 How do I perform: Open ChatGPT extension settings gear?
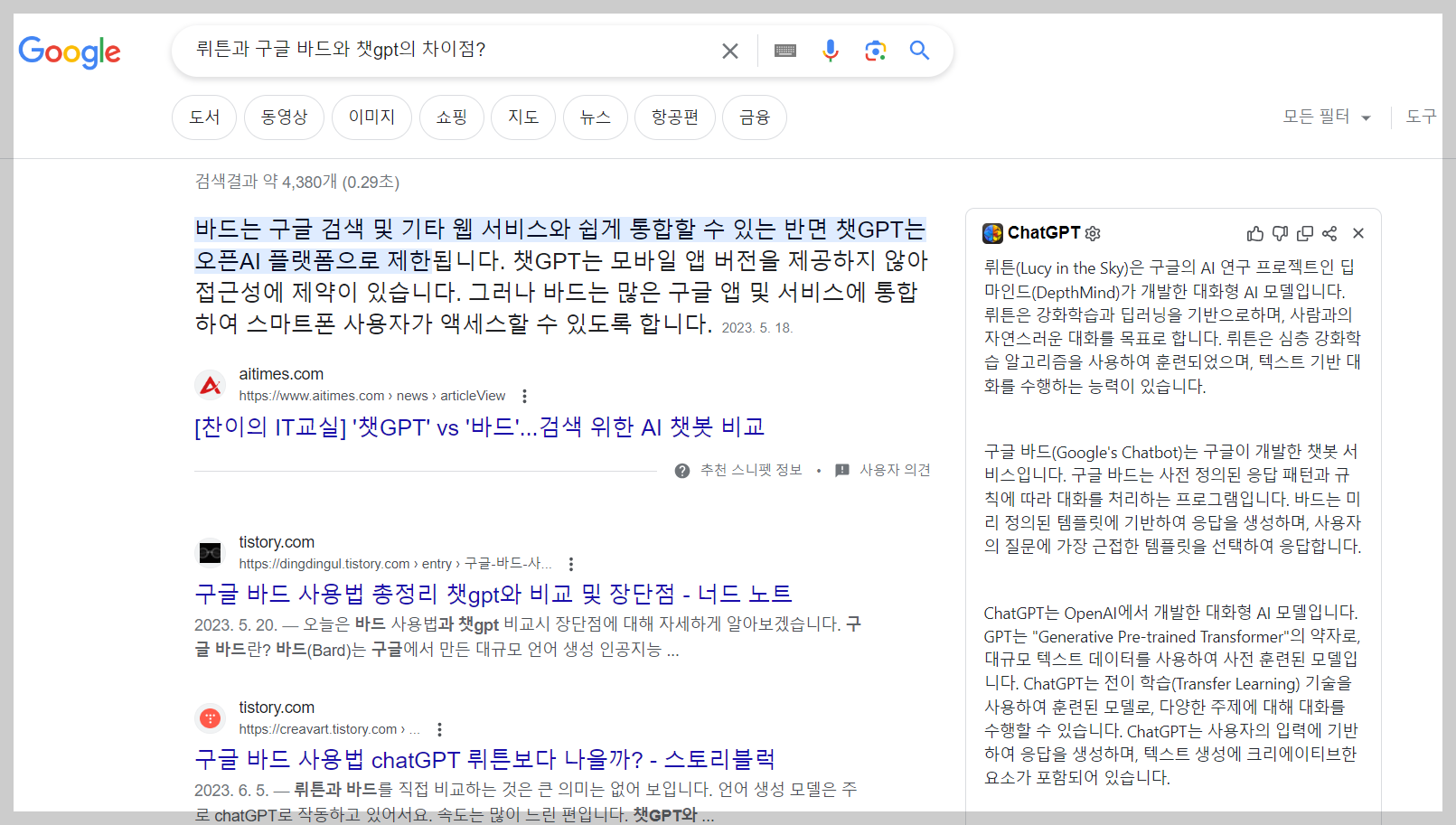click(1093, 233)
